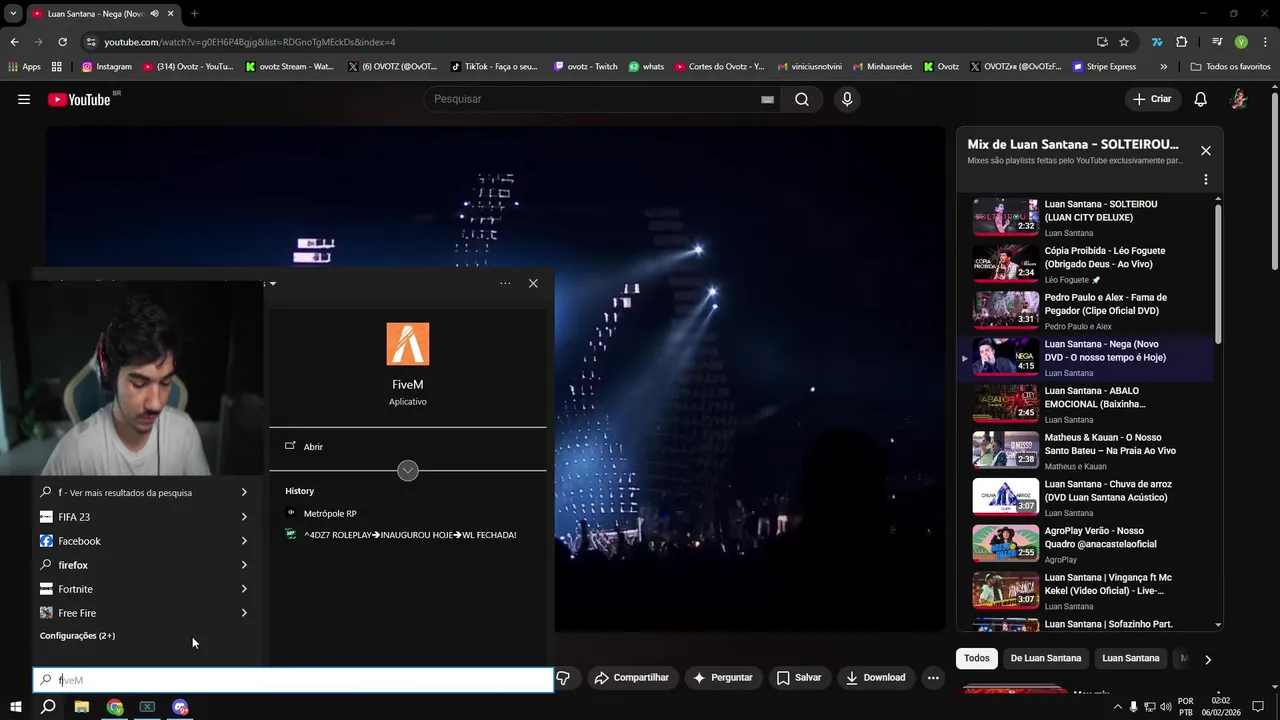Open more video actions ellipsis button
Screen dimensions: 1280x720
[933, 678]
